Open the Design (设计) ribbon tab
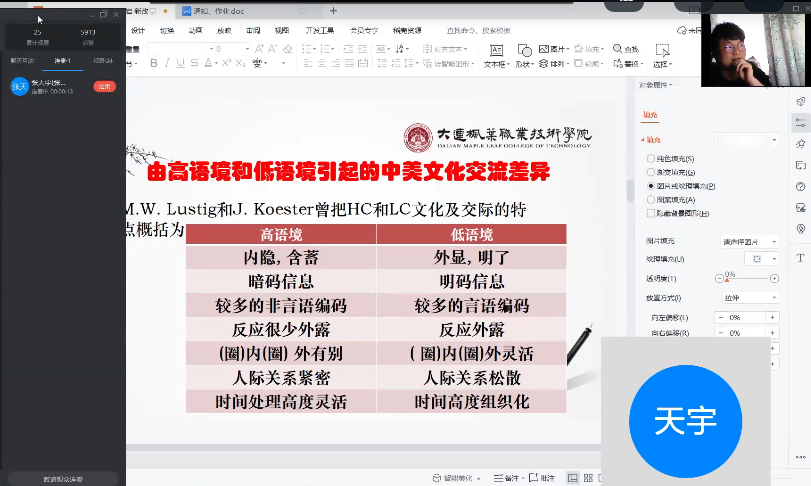This screenshot has height=486, width=811. point(138,30)
